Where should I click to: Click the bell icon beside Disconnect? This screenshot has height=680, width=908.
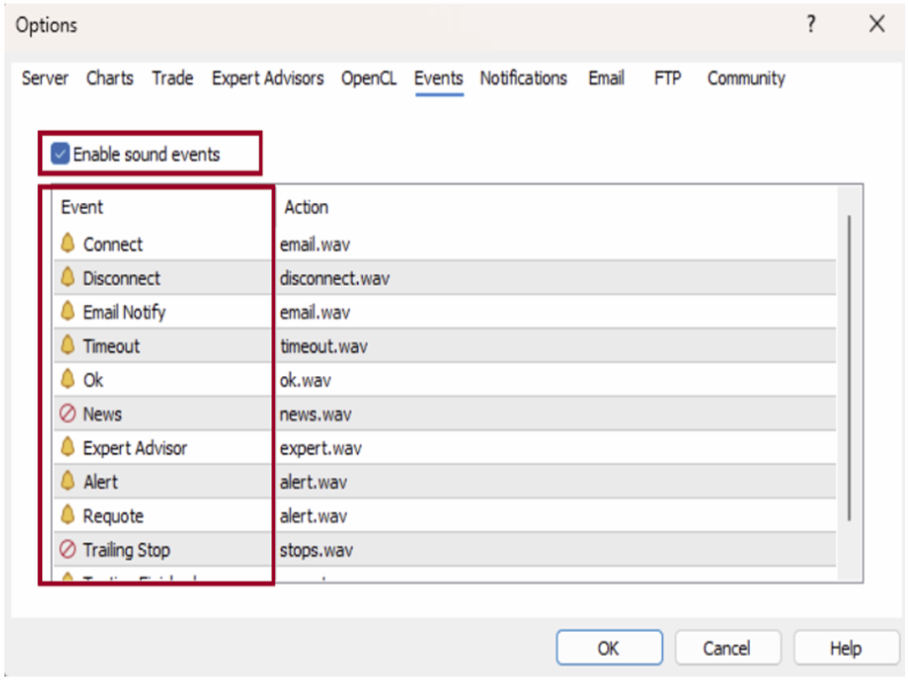(x=68, y=277)
